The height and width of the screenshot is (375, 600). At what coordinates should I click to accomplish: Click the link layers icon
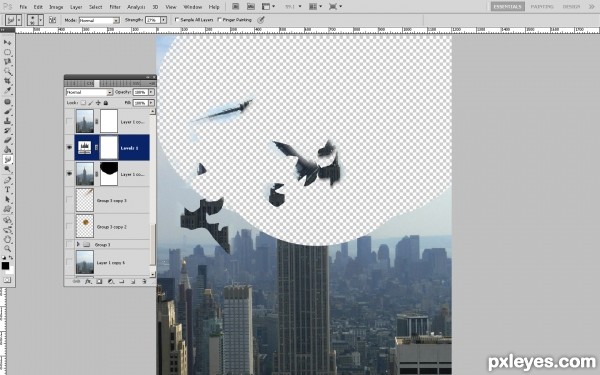(x=77, y=281)
